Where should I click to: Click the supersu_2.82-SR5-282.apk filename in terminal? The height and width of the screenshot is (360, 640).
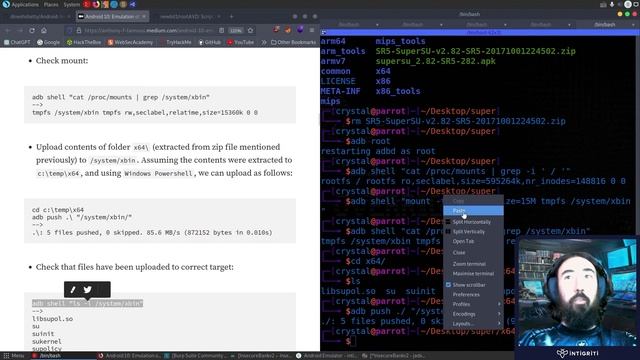(436, 61)
